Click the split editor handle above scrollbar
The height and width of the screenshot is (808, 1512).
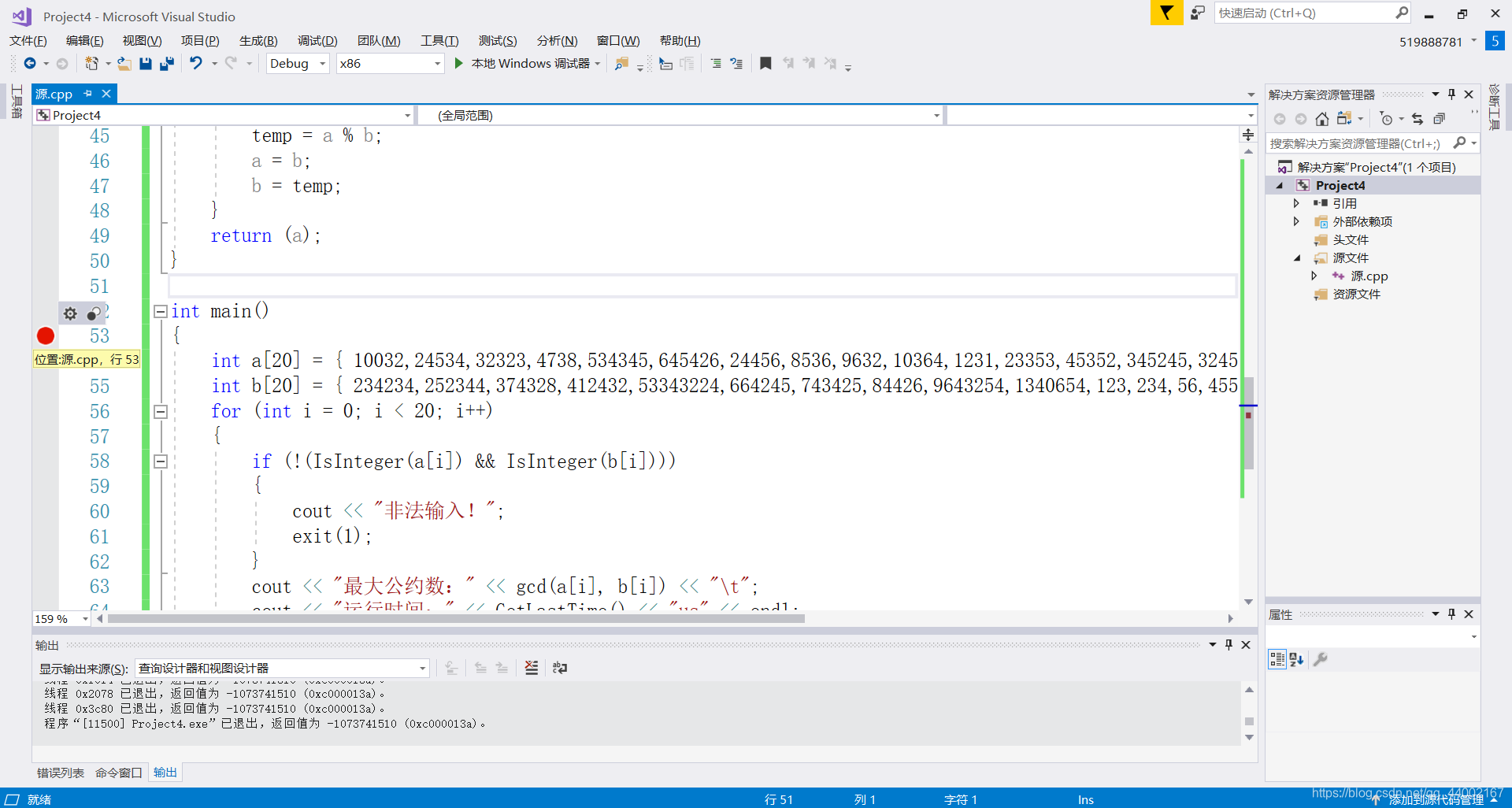coord(1248,135)
